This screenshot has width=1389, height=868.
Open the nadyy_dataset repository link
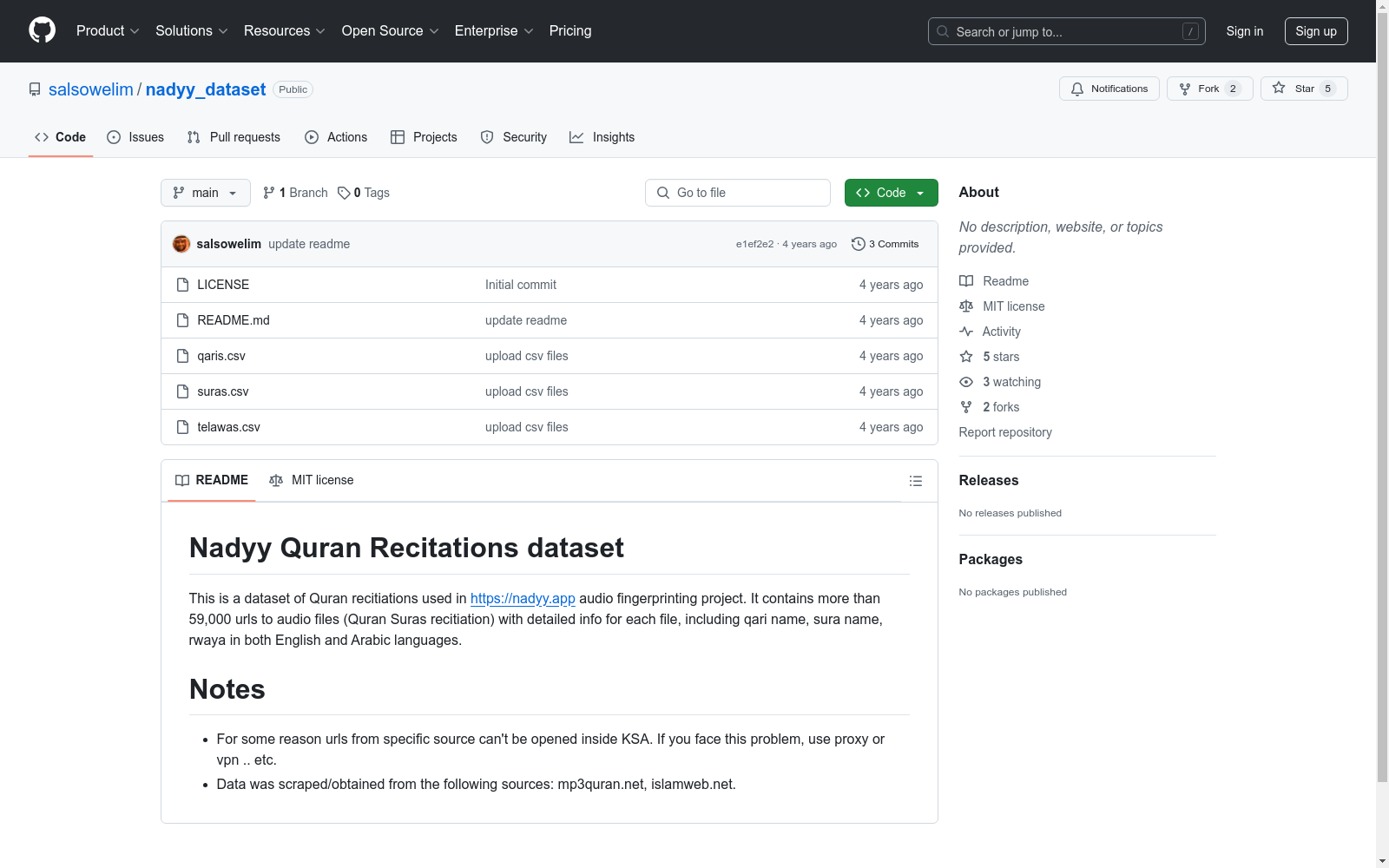coord(206,89)
